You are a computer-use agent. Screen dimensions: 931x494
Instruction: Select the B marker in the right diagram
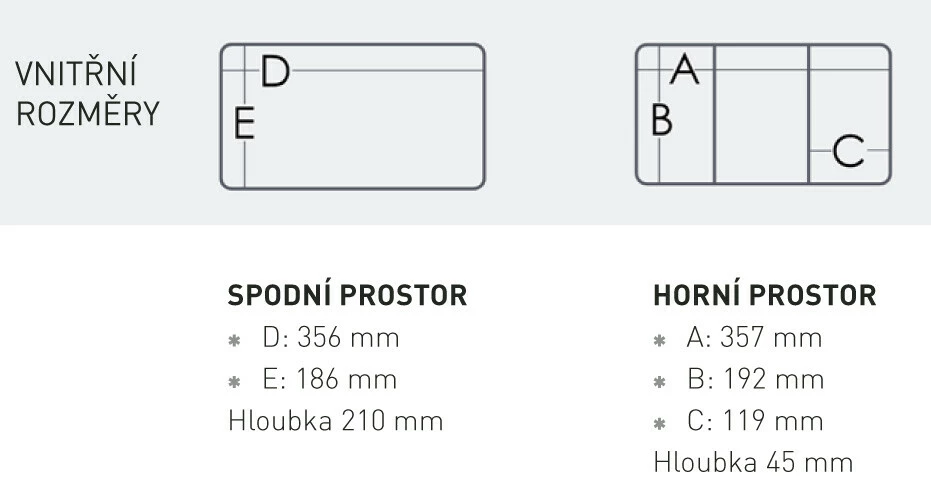661,119
